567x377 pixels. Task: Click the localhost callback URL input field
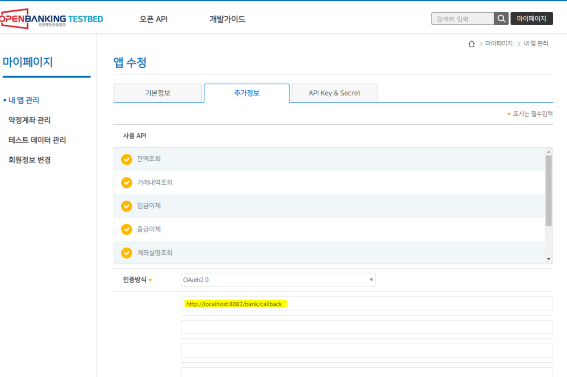point(367,304)
